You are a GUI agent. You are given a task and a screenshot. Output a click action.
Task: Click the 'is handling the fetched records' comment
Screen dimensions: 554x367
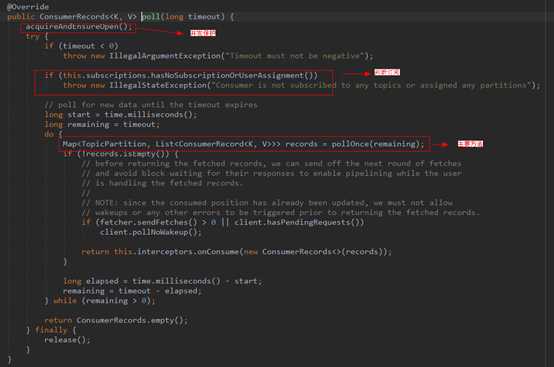(162, 183)
